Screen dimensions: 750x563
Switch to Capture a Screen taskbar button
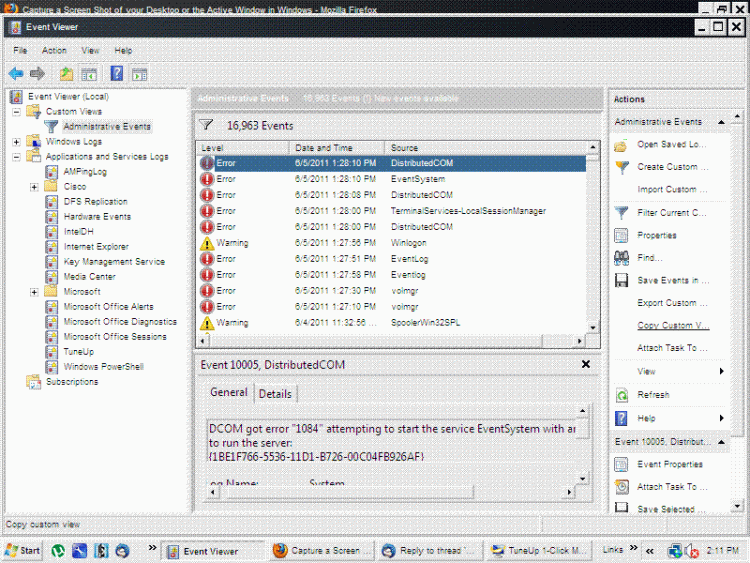pyautogui.click(x=322, y=551)
